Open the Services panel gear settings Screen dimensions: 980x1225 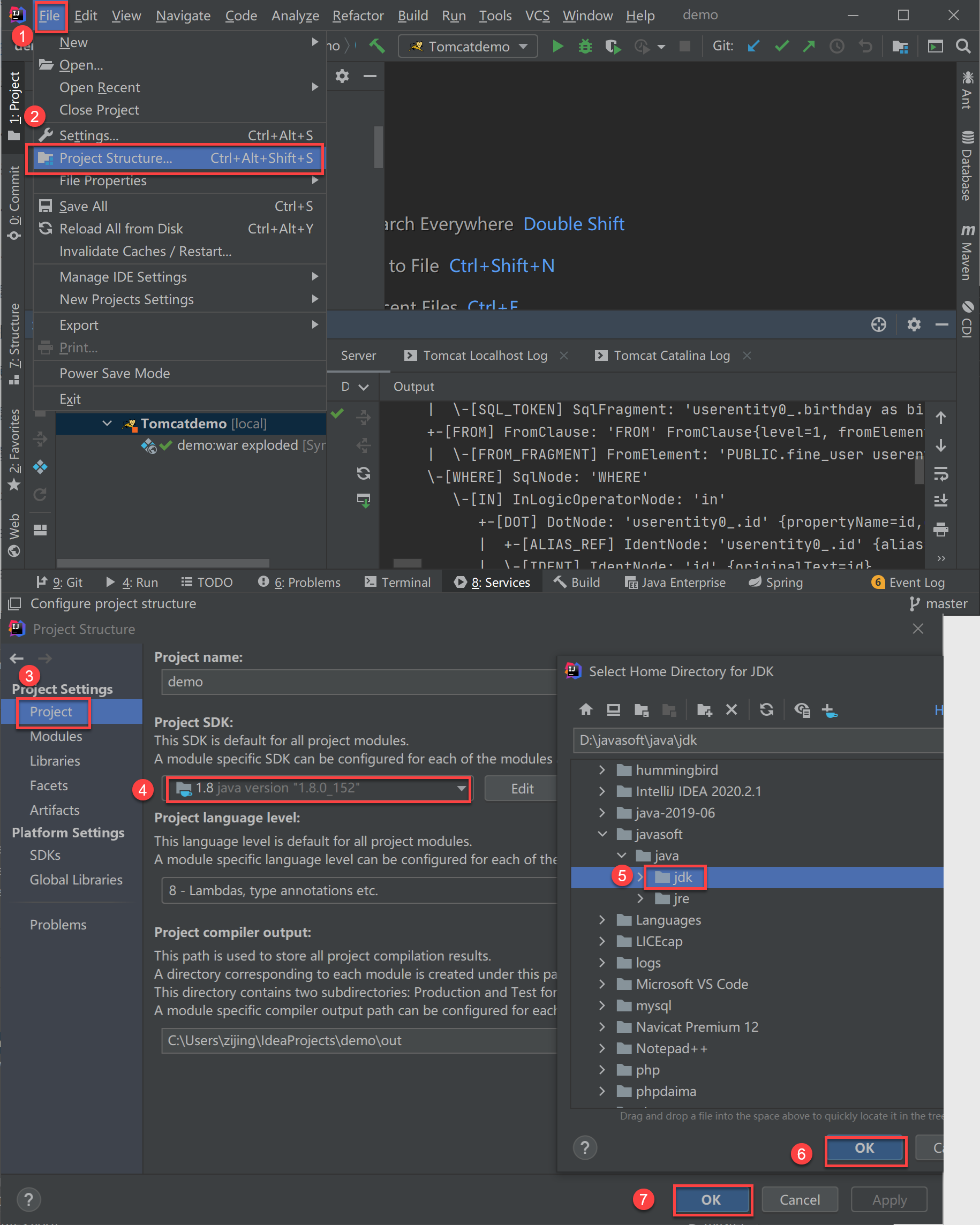point(914,324)
